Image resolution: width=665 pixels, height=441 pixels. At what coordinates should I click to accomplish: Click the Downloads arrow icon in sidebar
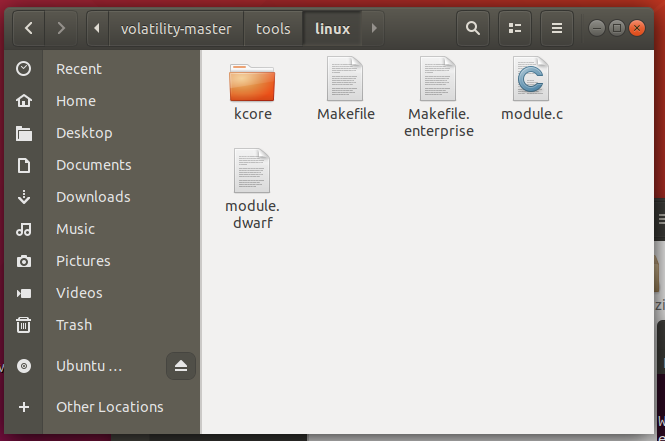[24, 197]
